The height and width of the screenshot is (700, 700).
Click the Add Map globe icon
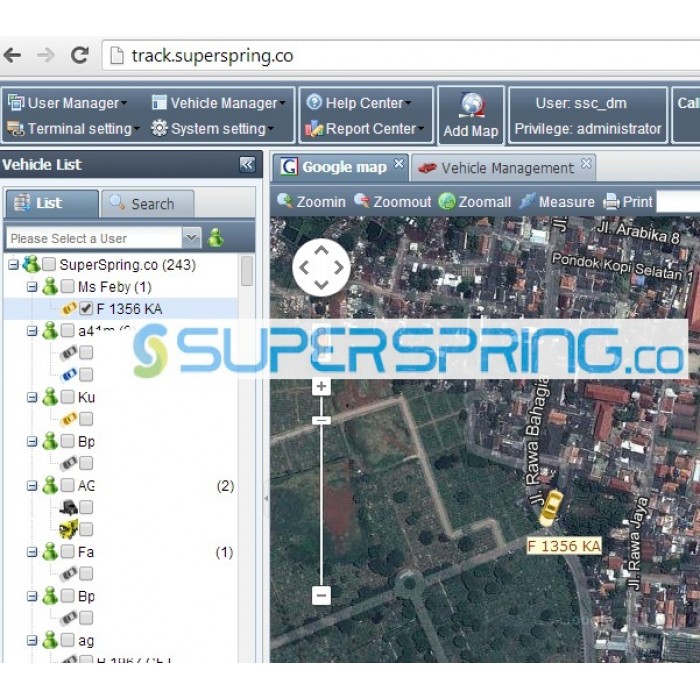click(470, 107)
